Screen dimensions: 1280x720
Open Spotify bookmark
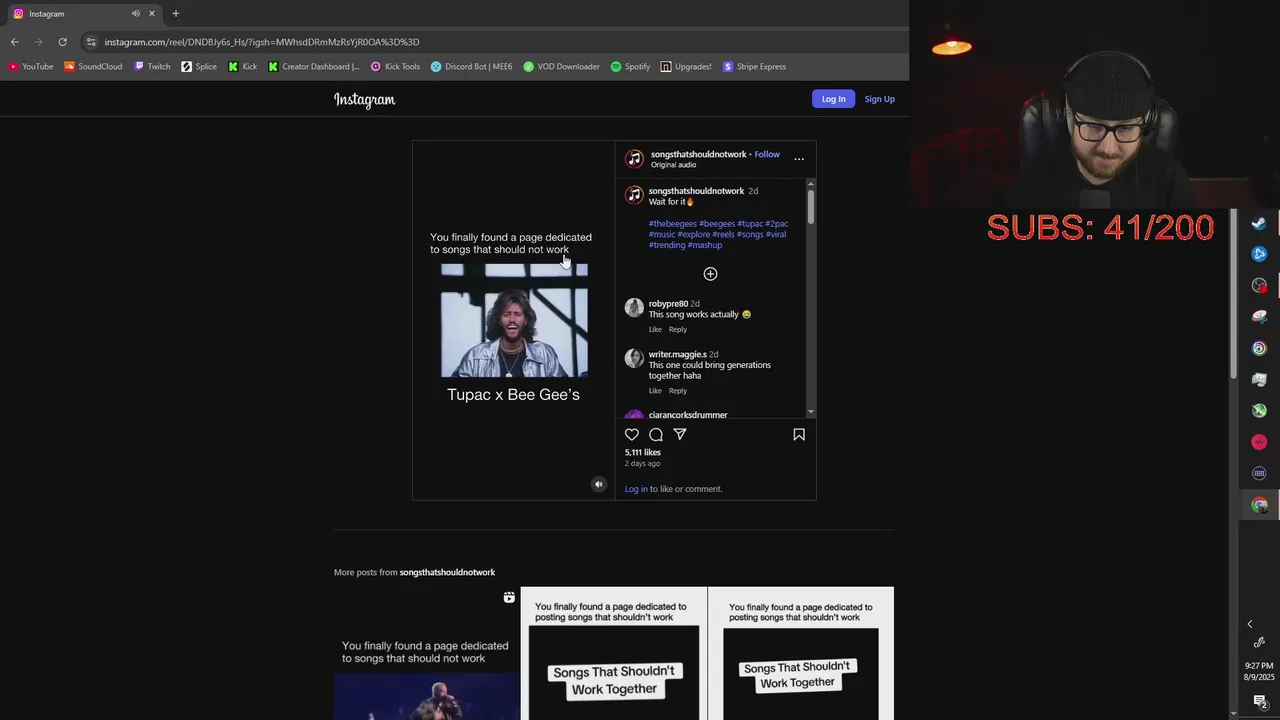[630, 67]
